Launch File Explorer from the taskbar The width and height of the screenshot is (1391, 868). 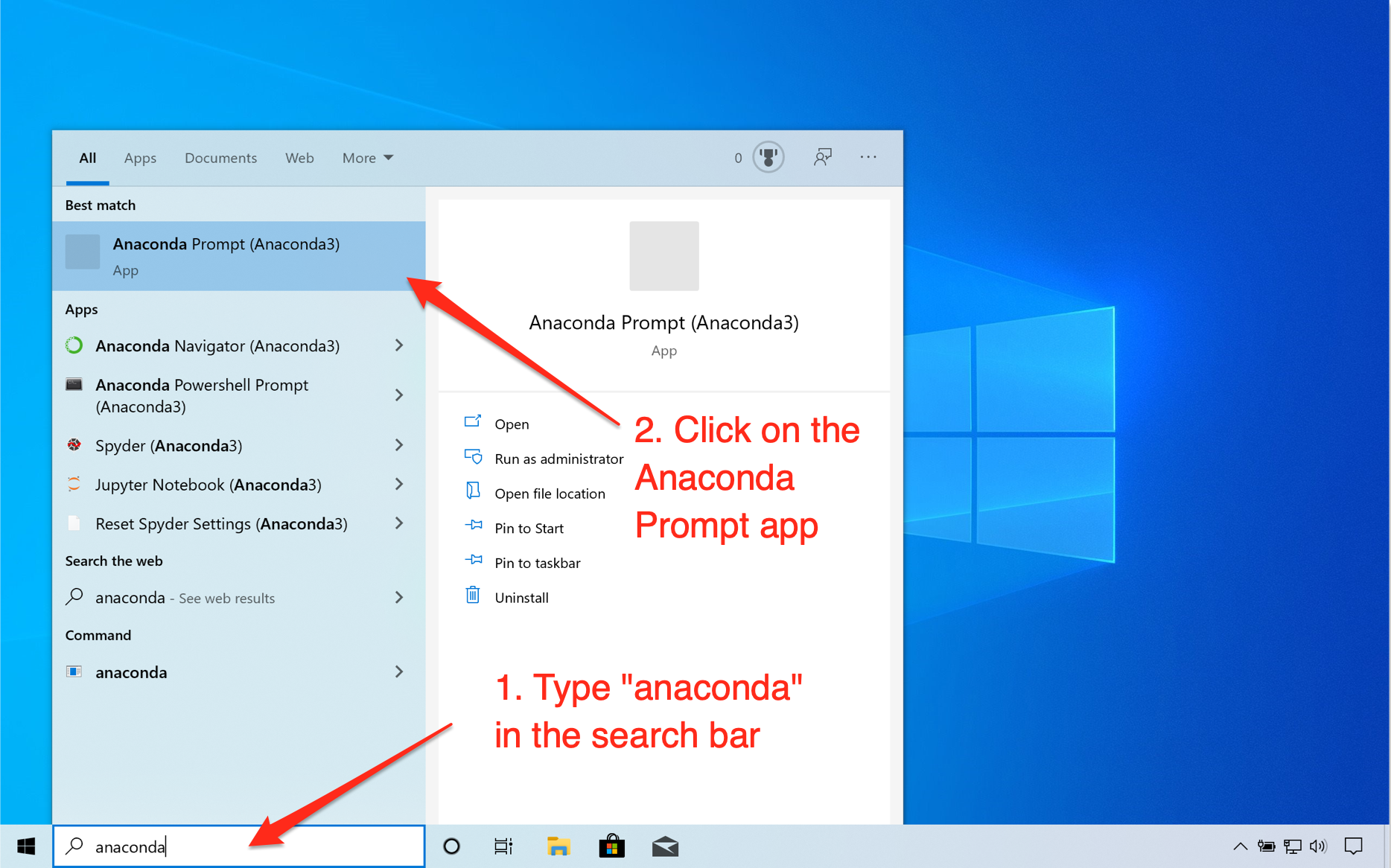[x=558, y=846]
